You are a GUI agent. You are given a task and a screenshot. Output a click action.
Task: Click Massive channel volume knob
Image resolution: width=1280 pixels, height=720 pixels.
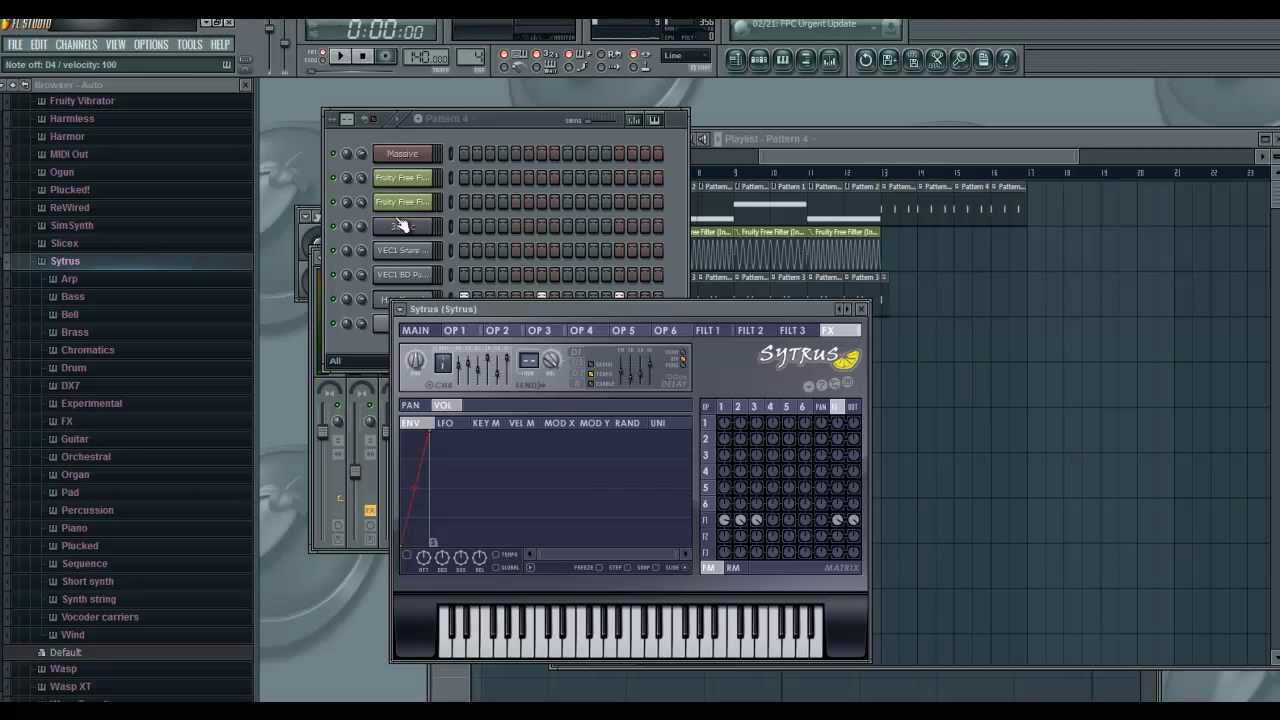pyautogui.click(x=361, y=154)
